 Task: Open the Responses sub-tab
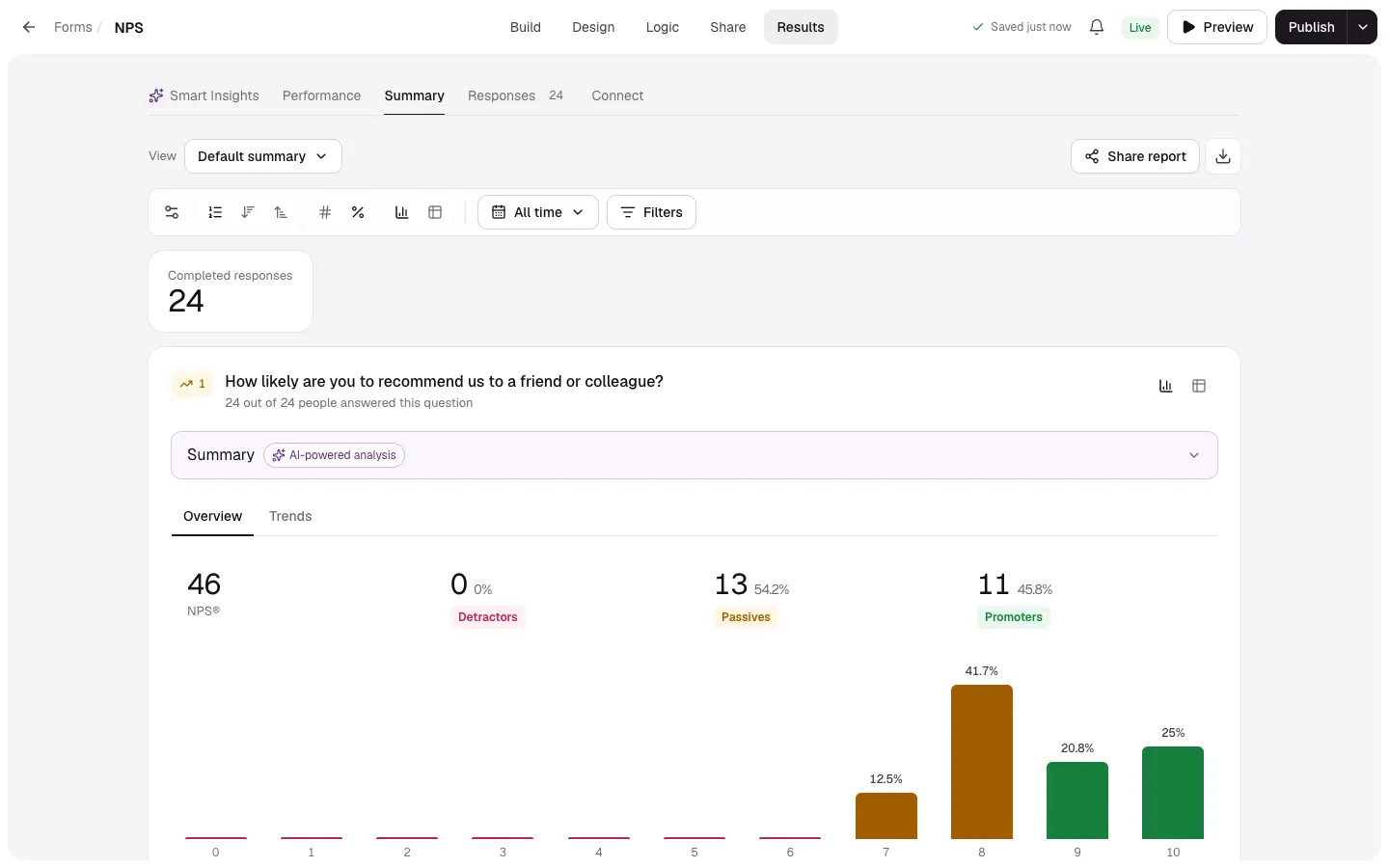tap(515, 95)
